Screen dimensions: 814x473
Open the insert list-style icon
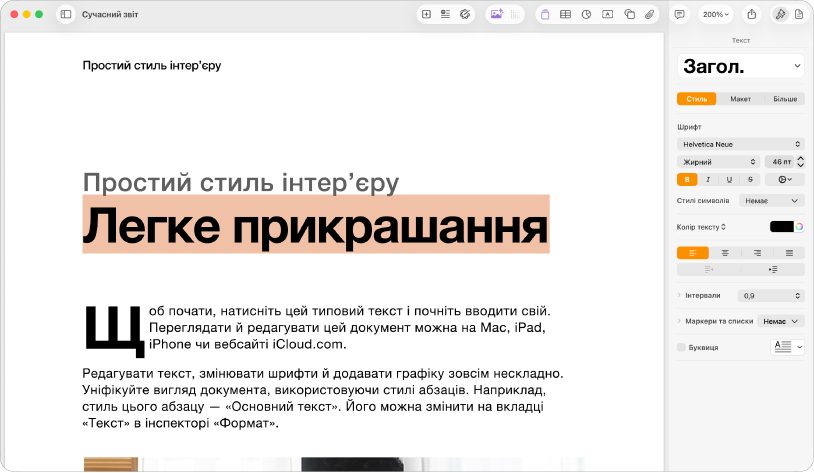445,15
